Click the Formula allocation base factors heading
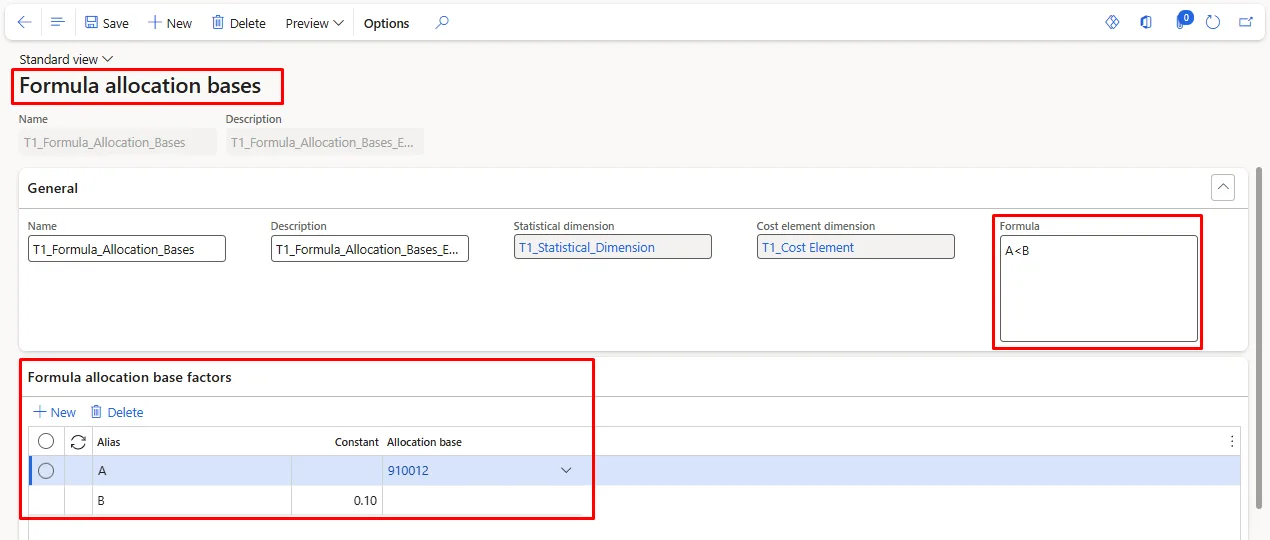Screen dimensions: 1270x540 click(x=130, y=377)
